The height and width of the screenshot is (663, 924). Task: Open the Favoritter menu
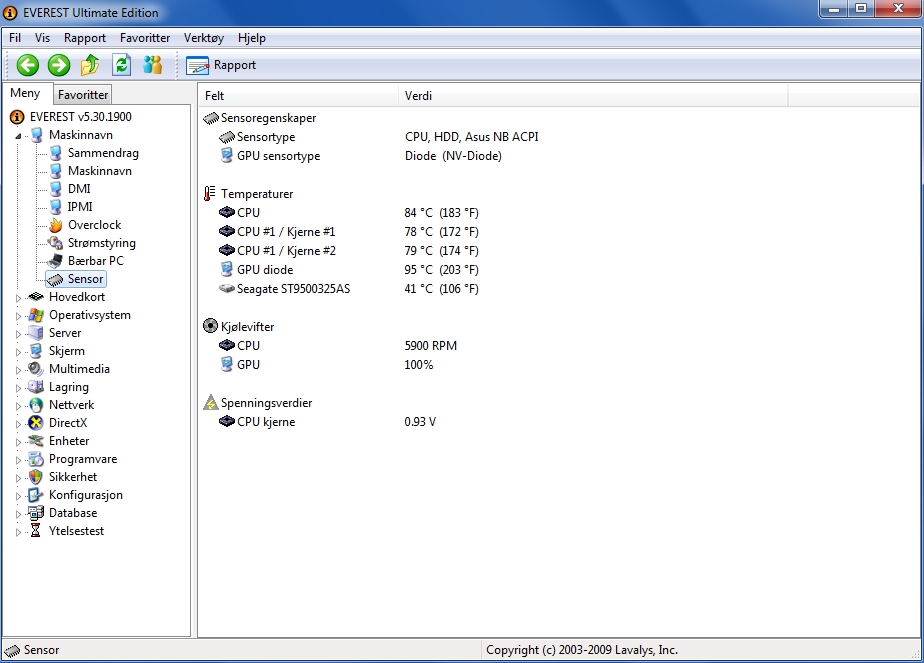tap(145, 38)
